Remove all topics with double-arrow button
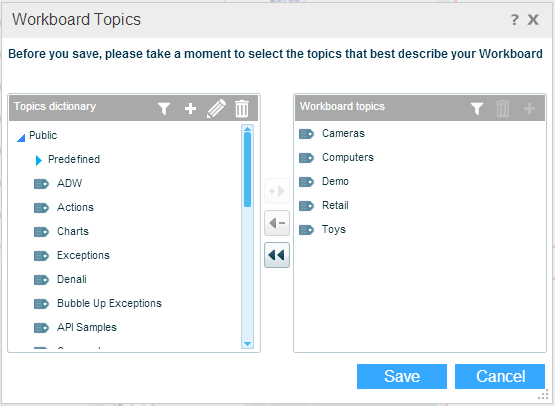Screen dimensions: 555x406 click(277, 255)
